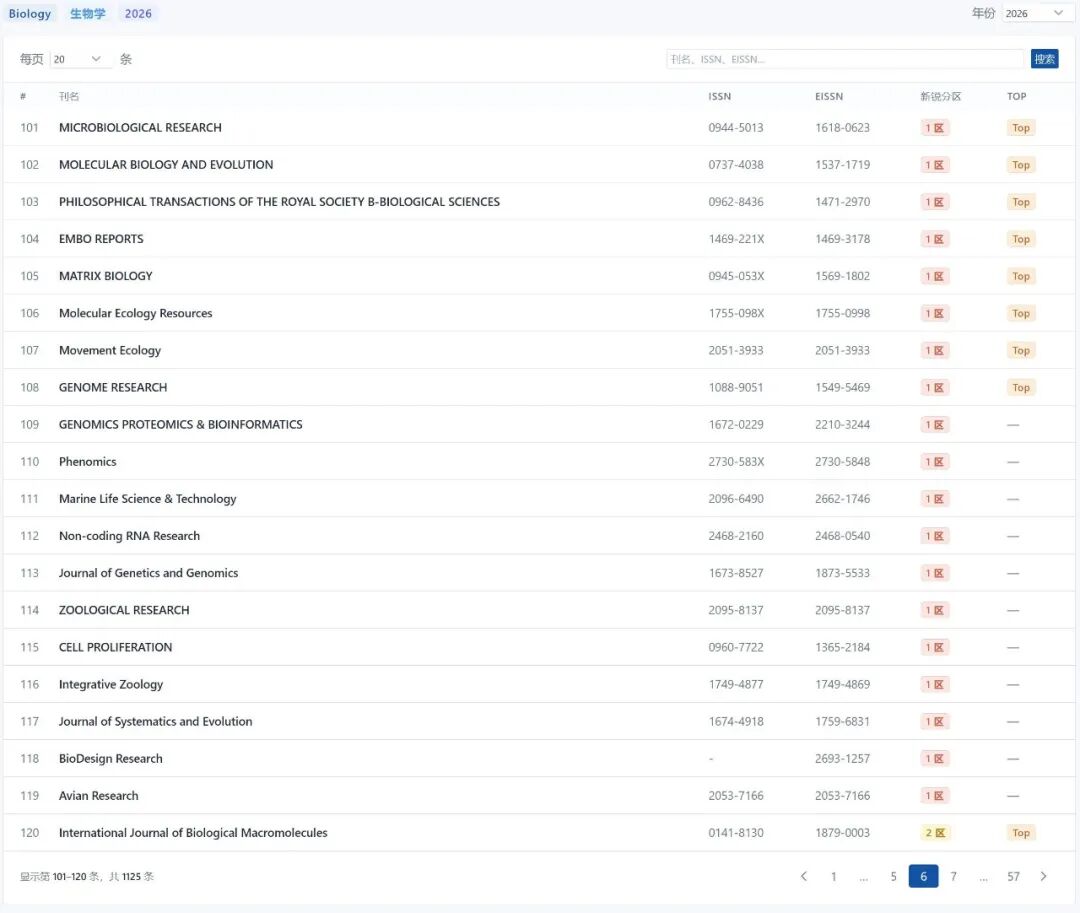Viewport: 1080px width, 913px height.
Task: Click the Top badge for GENOME RESEARCH
Action: (1020, 388)
